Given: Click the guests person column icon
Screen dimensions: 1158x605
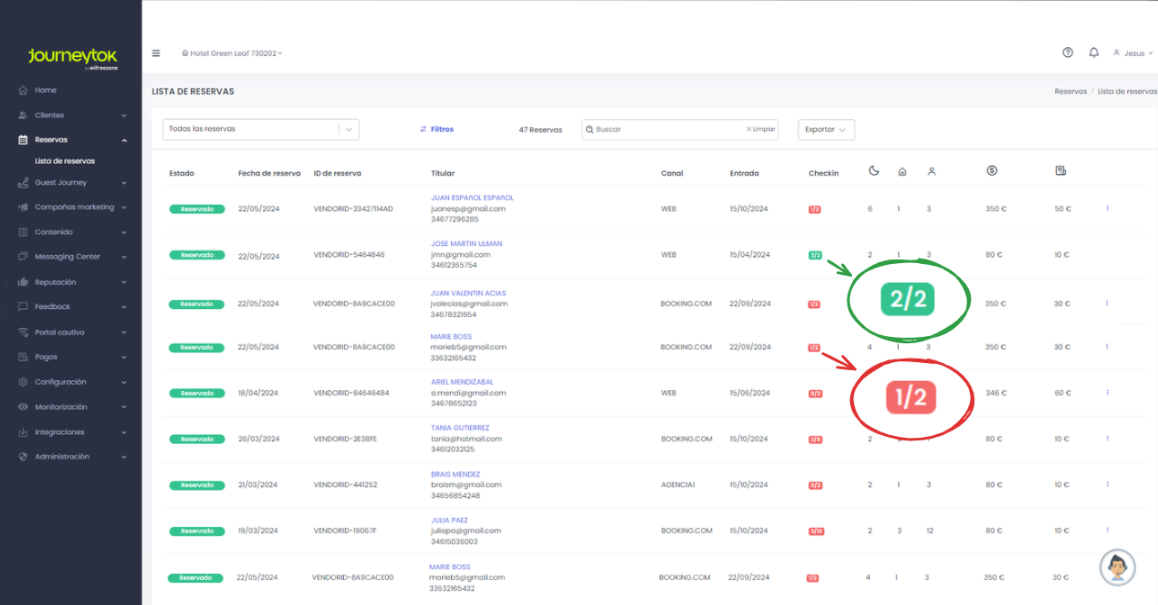Looking at the screenshot, I should [931, 172].
